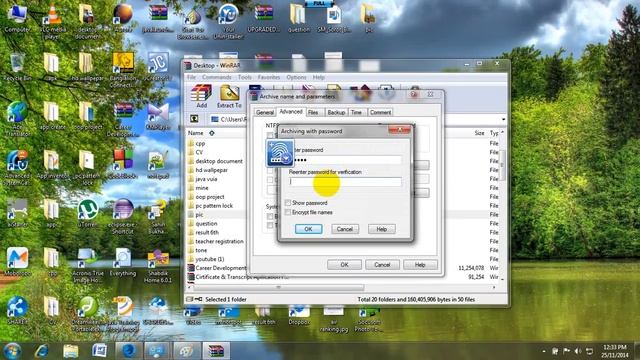Click the Reenter password for verification field

pos(345,181)
